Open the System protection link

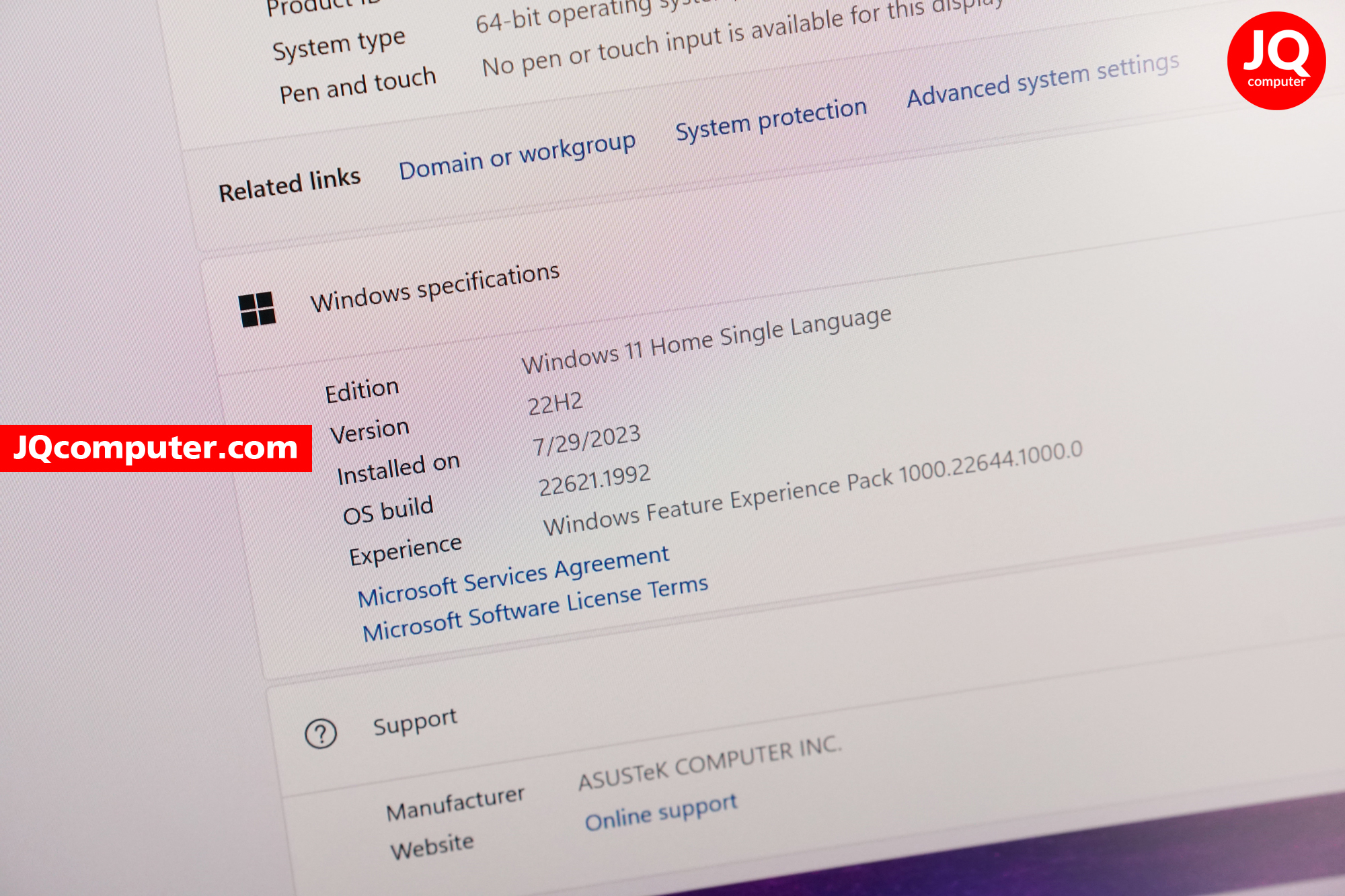coord(771,119)
